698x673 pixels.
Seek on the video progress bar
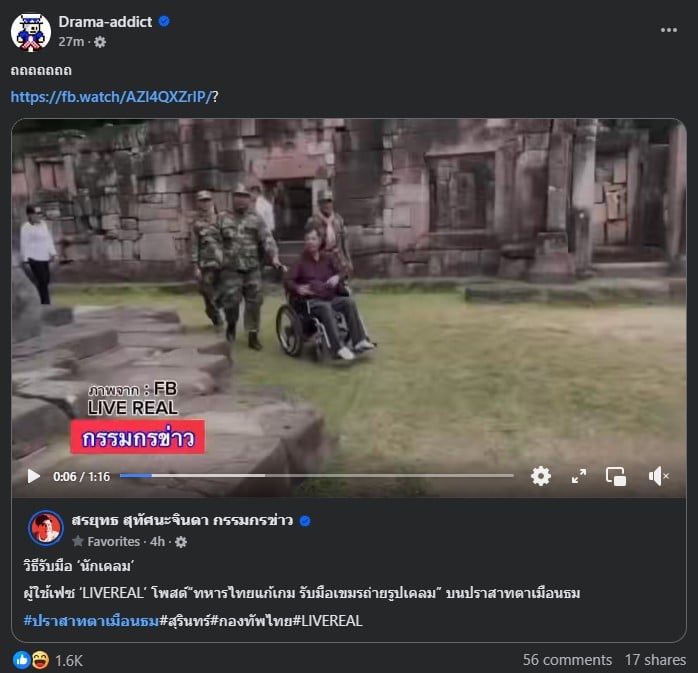click(x=317, y=476)
